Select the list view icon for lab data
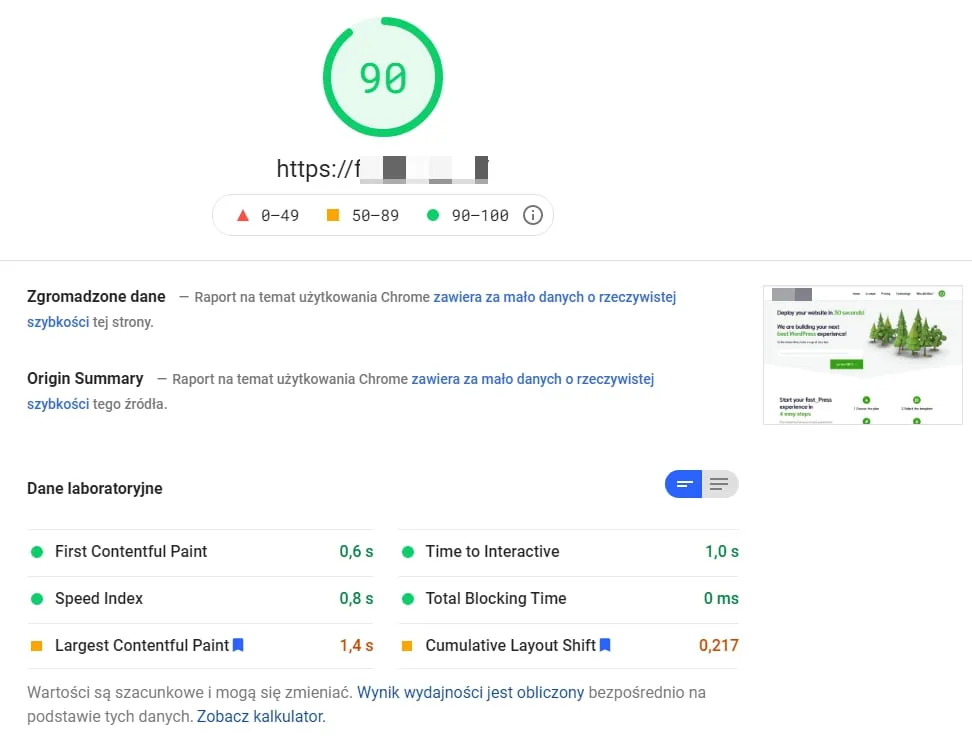Screen dimensions: 972x742 point(720,484)
